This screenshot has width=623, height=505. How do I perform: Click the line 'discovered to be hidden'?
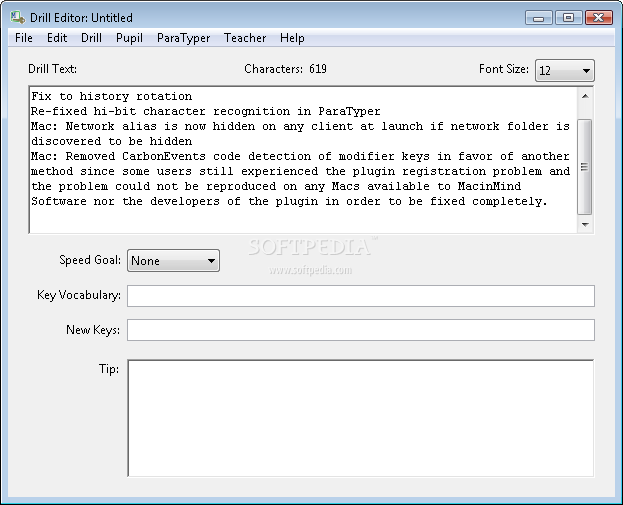pyautogui.click(x=112, y=141)
